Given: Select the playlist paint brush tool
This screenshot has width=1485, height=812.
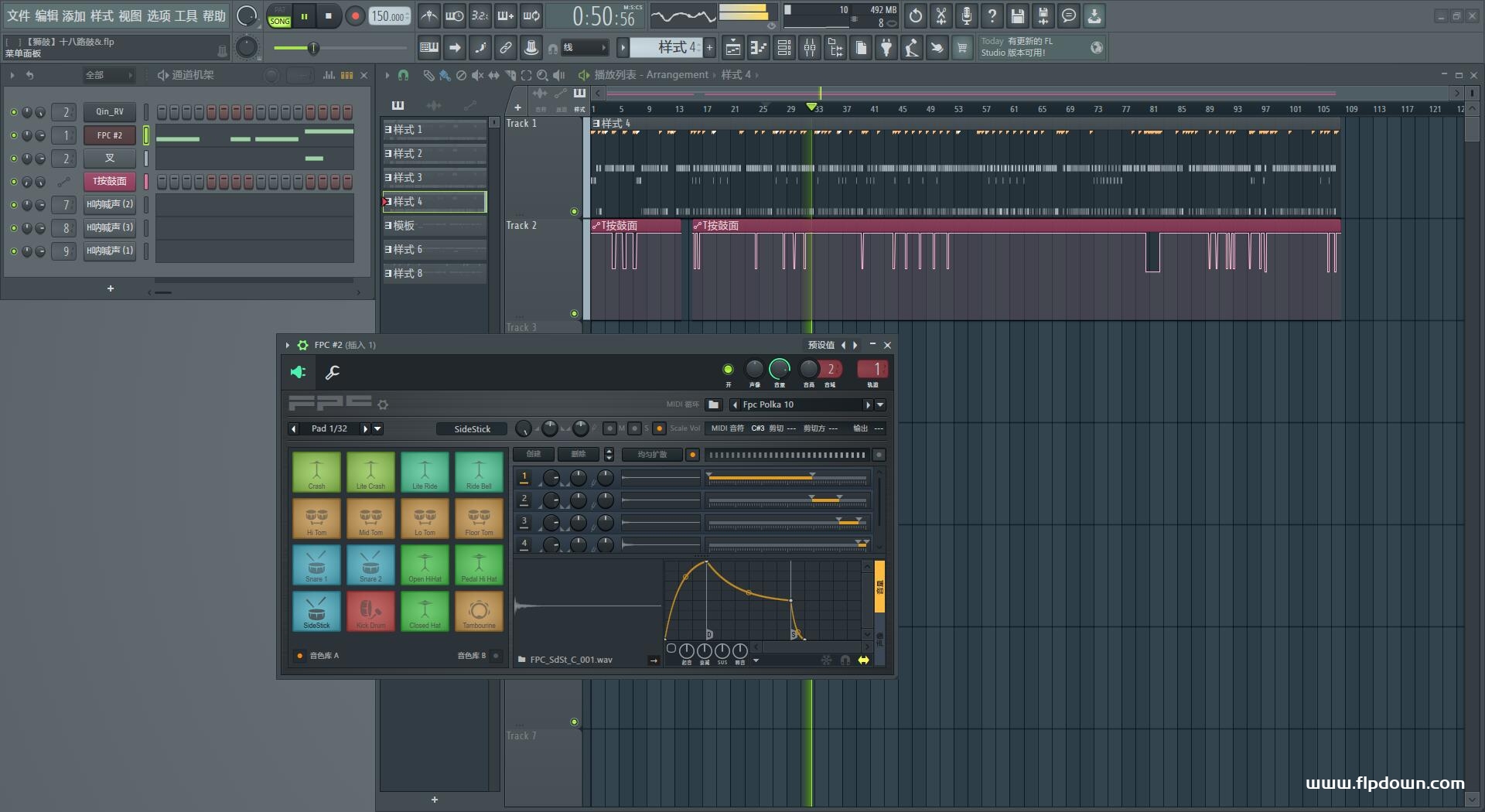Looking at the screenshot, I should point(445,75).
